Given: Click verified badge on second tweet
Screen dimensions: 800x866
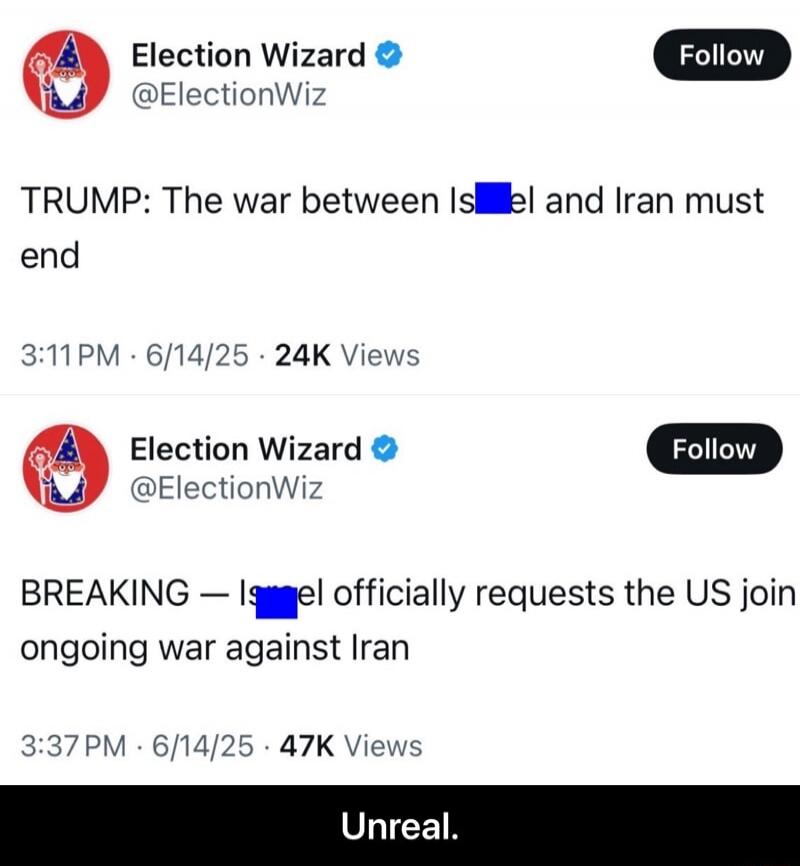Looking at the screenshot, I should click(x=385, y=449).
